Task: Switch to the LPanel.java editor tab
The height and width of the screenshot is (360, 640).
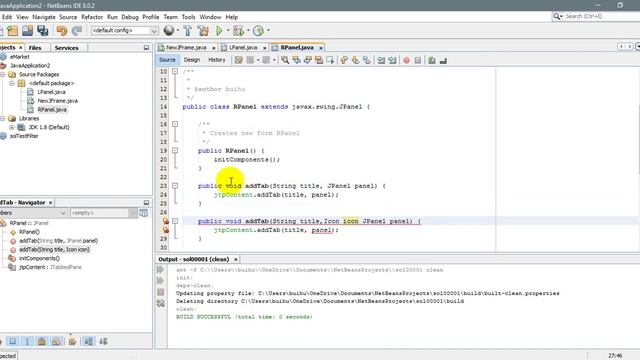Action: click(243, 48)
